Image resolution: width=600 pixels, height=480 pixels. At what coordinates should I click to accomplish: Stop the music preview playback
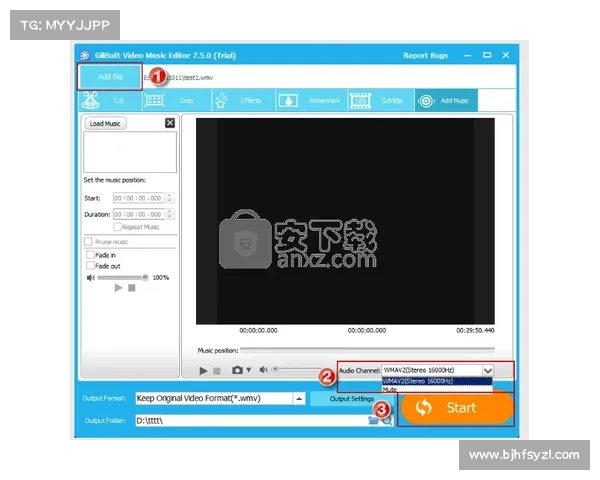click(132, 288)
